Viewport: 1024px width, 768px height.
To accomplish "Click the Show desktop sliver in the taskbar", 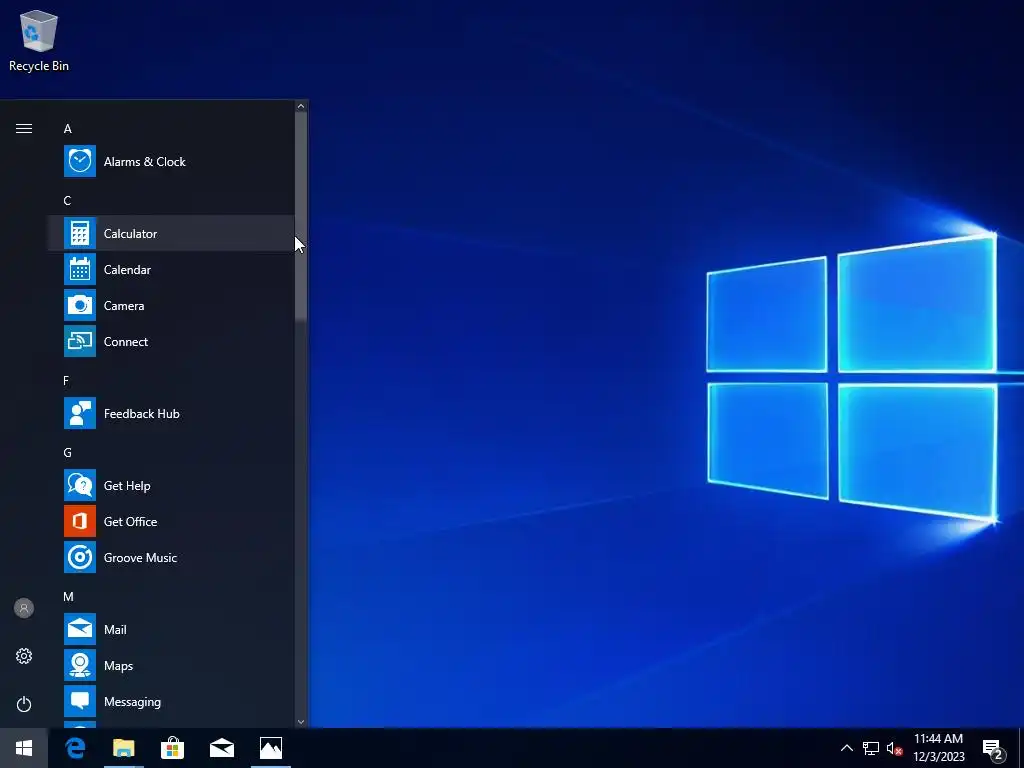I will click(1021, 748).
